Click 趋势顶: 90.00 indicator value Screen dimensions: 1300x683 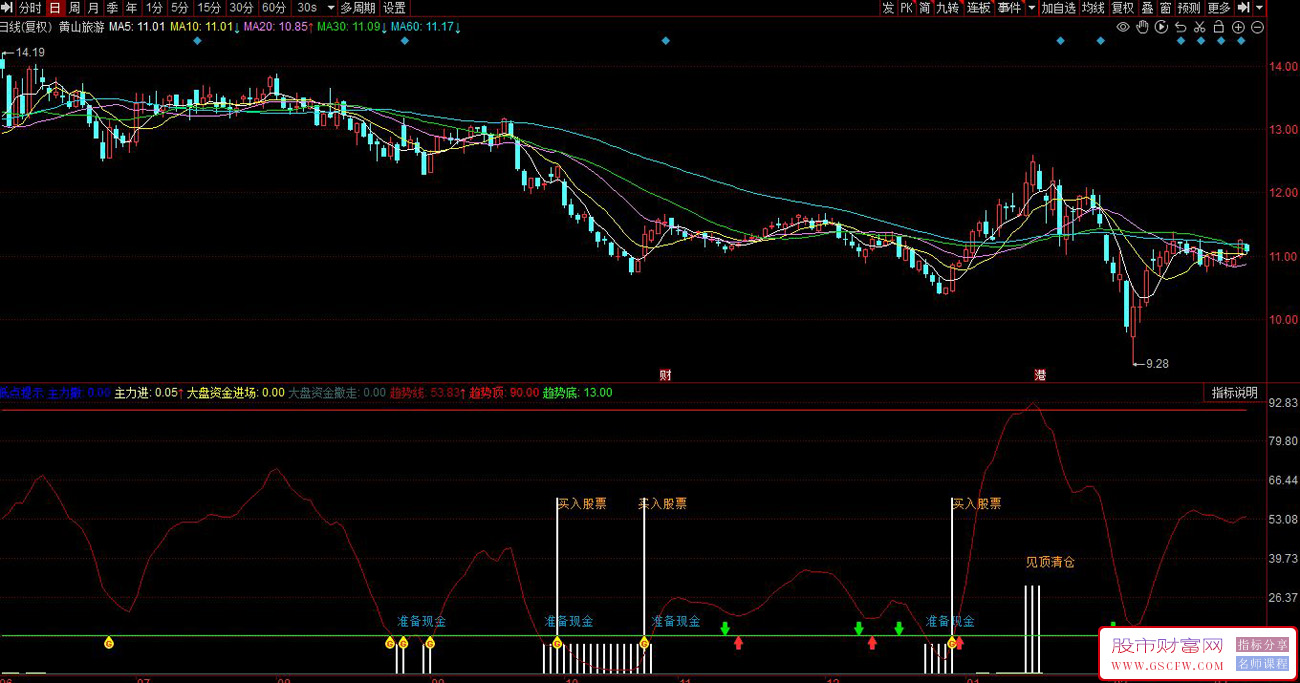(x=504, y=393)
